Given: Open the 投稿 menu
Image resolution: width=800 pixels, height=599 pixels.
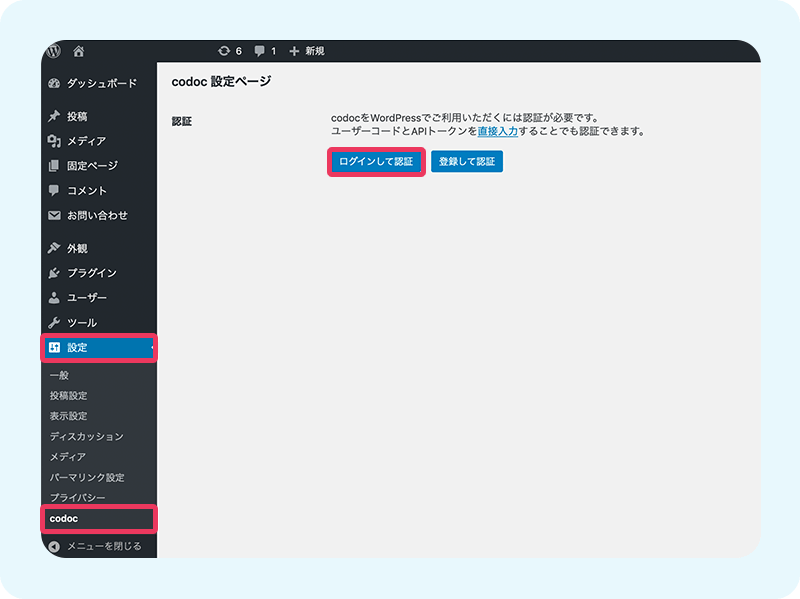Looking at the screenshot, I should [77, 116].
